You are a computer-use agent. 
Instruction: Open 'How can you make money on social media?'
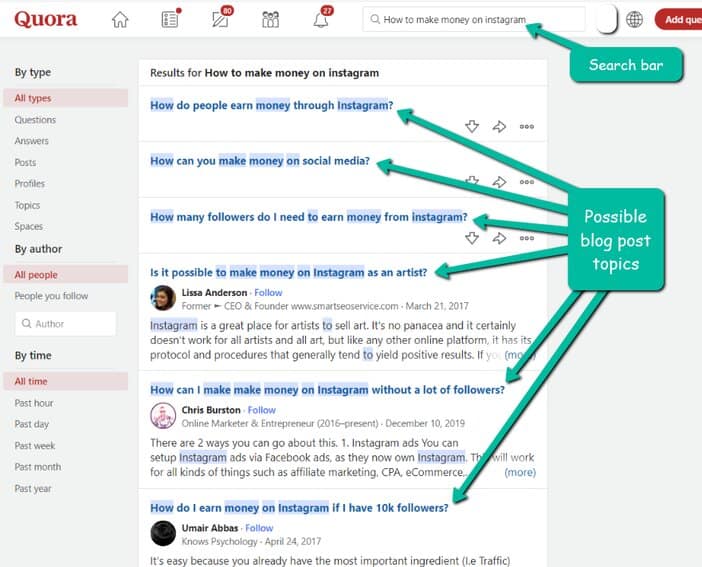(x=260, y=161)
